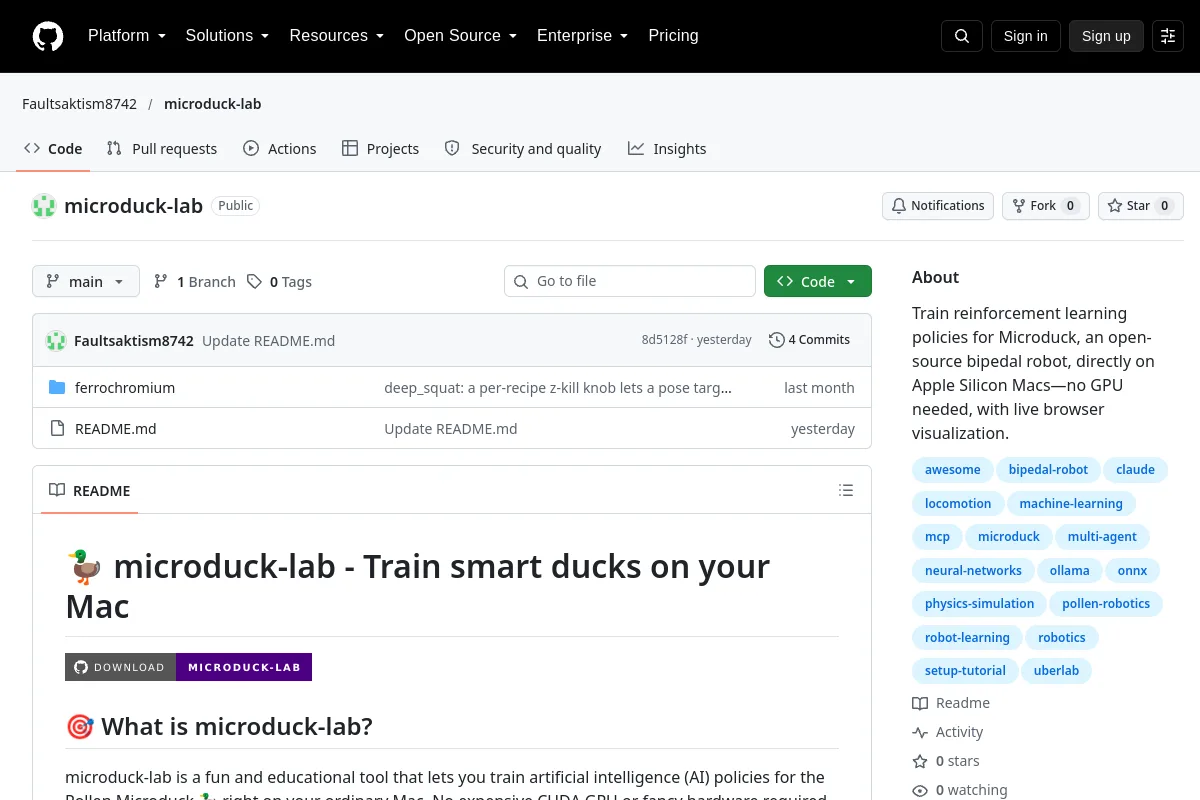The image size is (1200, 800).
Task: Click the branch icon beside 1 Branch
Action: click(x=161, y=282)
